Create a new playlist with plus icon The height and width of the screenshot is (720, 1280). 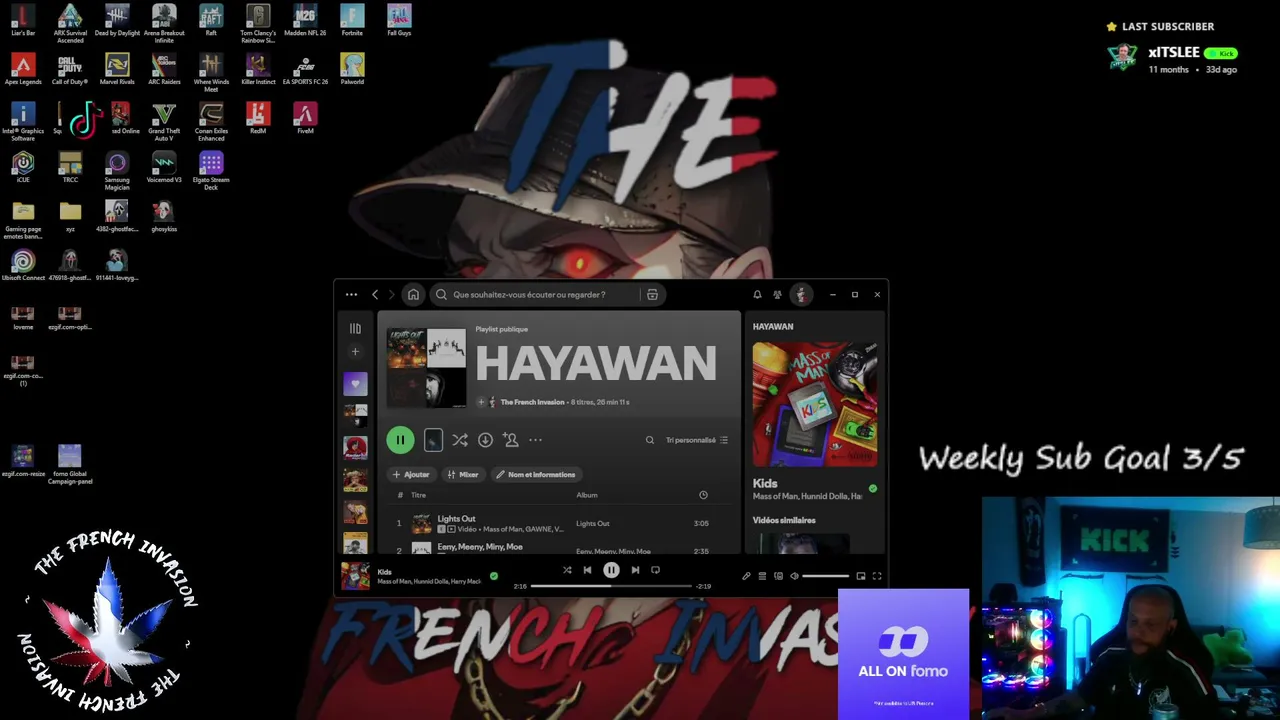click(355, 352)
